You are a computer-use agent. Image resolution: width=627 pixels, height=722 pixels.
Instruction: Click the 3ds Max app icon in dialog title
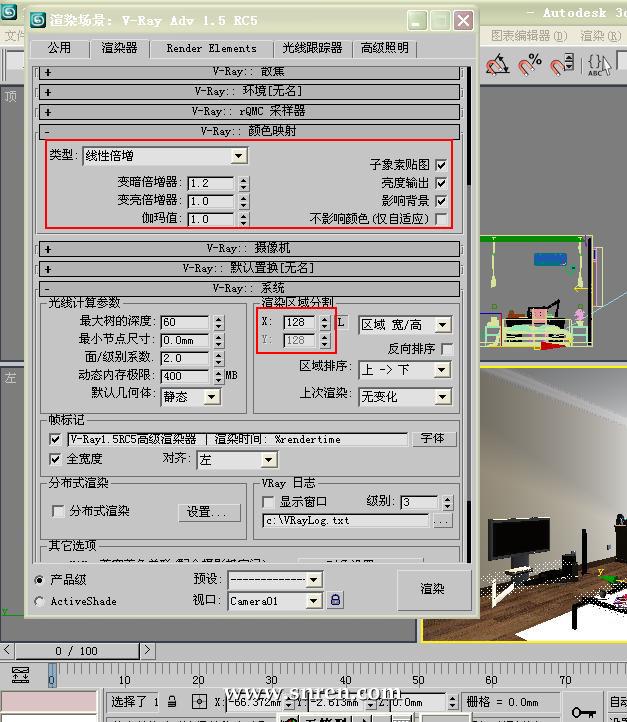pyautogui.click(x=38, y=20)
